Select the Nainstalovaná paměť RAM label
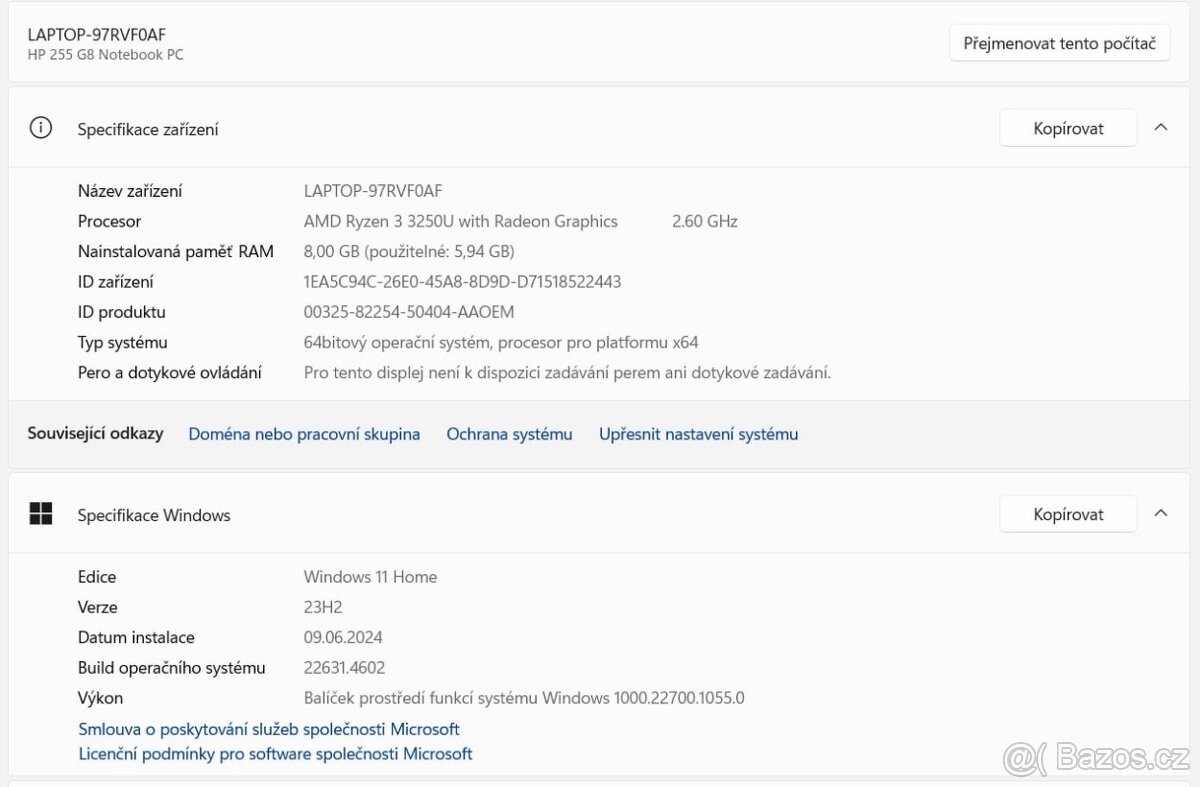Screen dimensions: 1200x787 pyautogui.click(x=176, y=251)
